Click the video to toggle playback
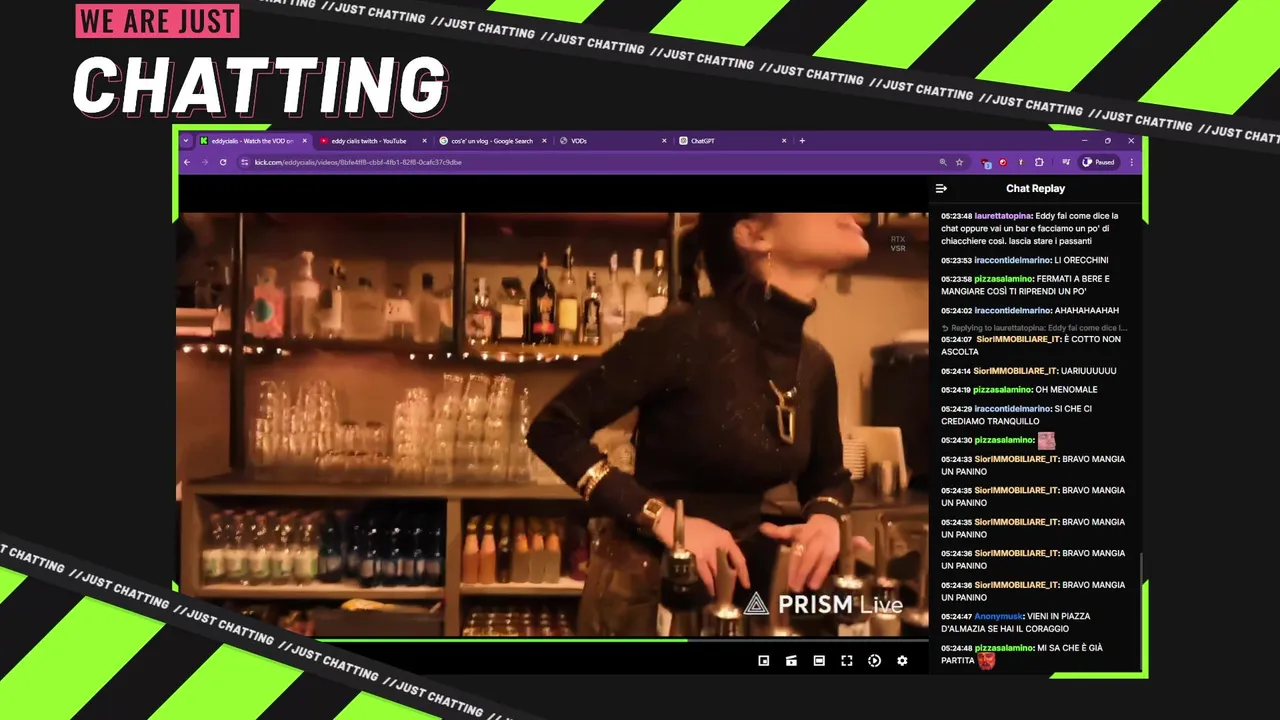 553,424
